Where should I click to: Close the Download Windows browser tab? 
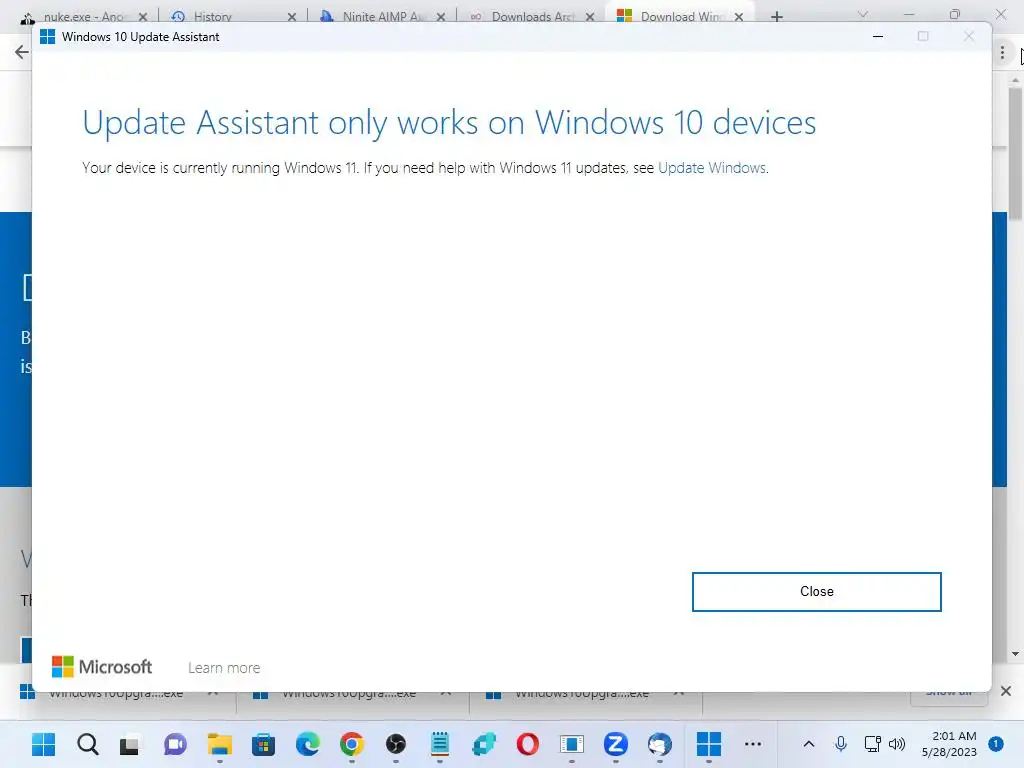click(x=739, y=17)
